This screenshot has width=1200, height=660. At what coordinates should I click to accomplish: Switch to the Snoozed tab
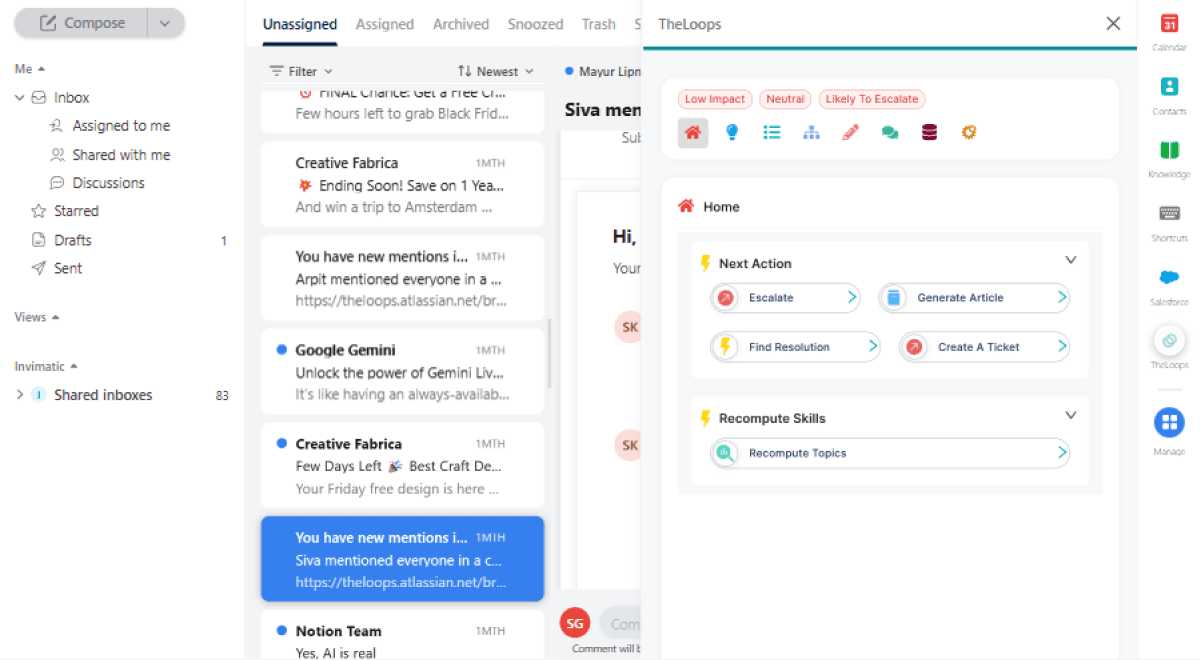pos(535,24)
